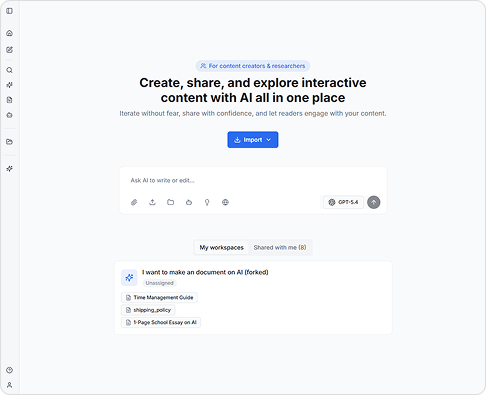Send the prompt with the arrow button
This screenshot has height=395, width=486.
(374, 202)
